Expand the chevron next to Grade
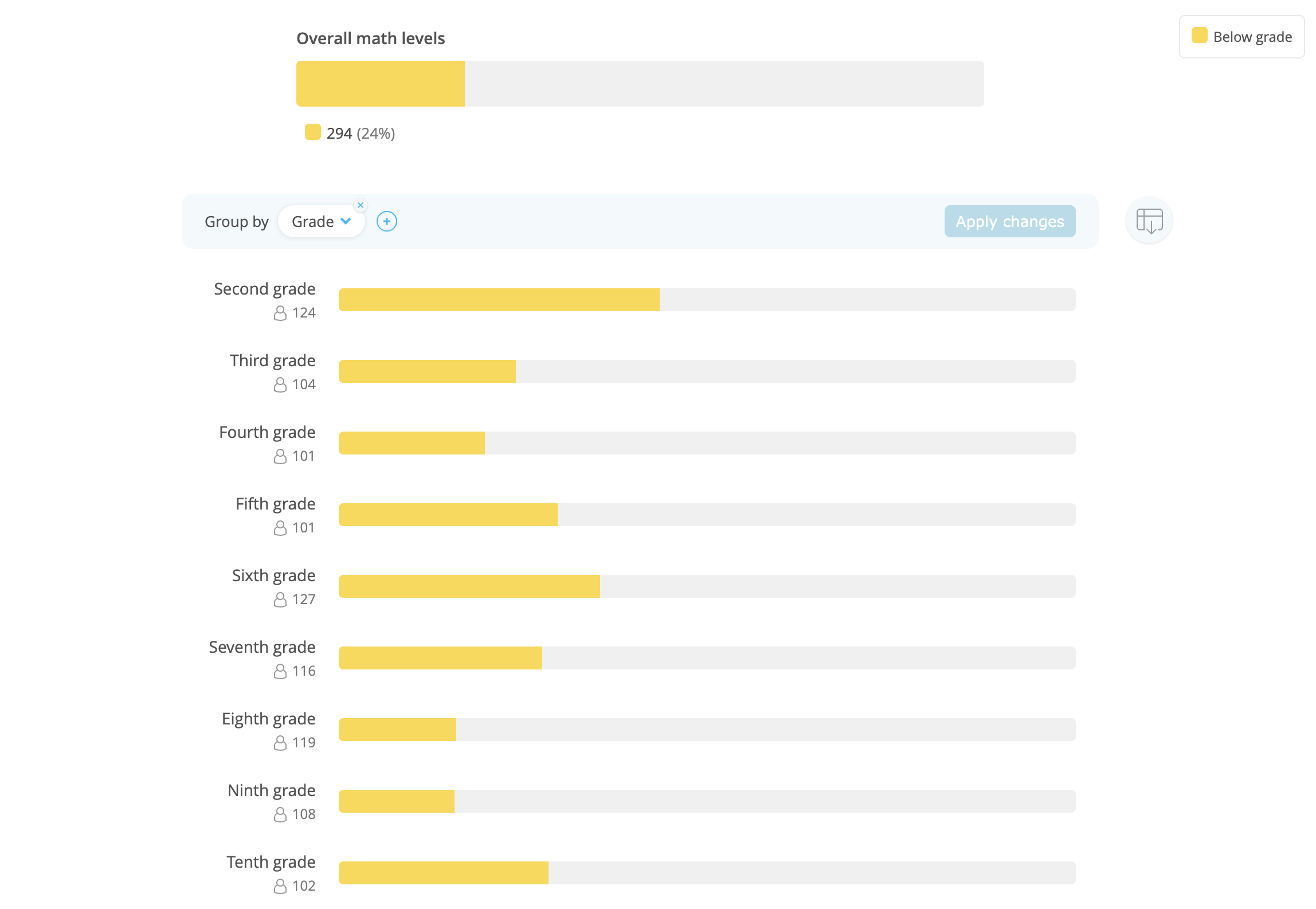The width and height of the screenshot is (1316, 909). (346, 221)
